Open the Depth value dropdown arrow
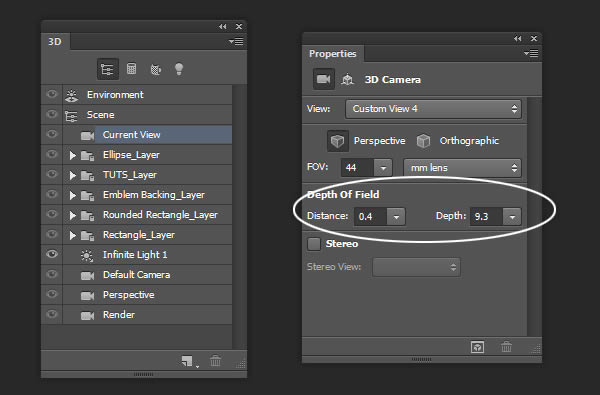 (x=512, y=217)
